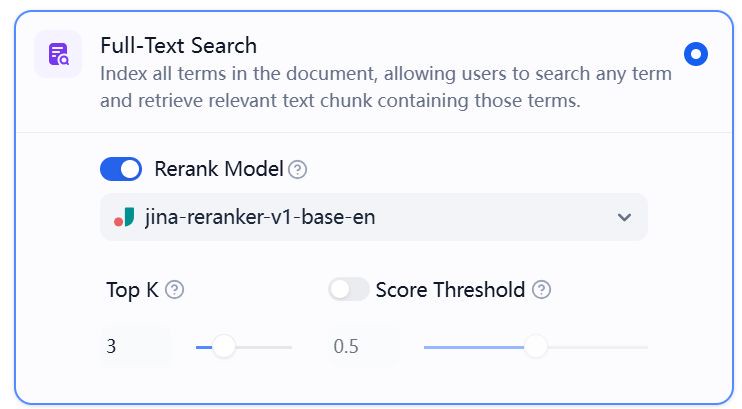
Task: Click the Score Threshold label text
Action: point(450,290)
